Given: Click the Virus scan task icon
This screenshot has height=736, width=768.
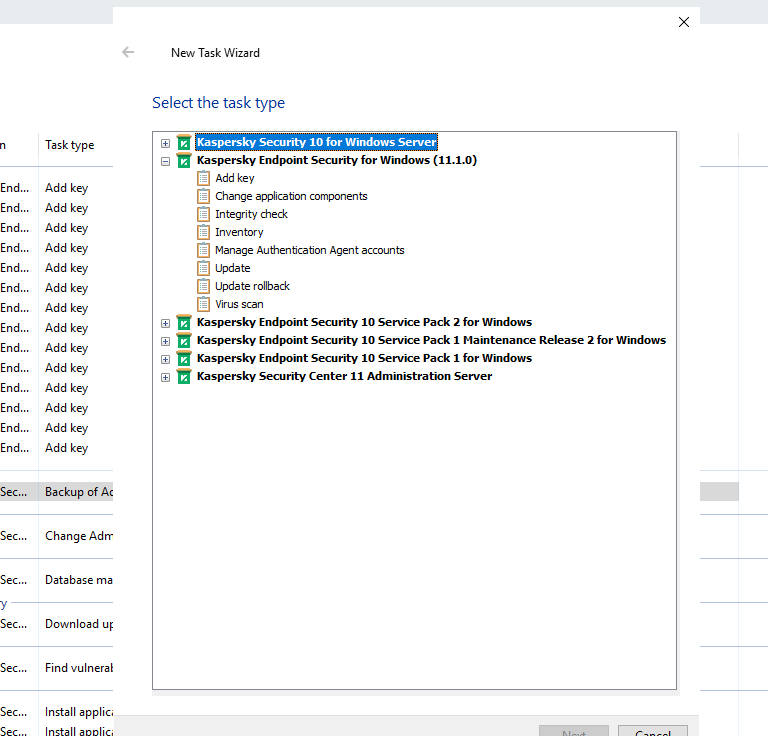Looking at the screenshot, I should click(x=203, y=304).
